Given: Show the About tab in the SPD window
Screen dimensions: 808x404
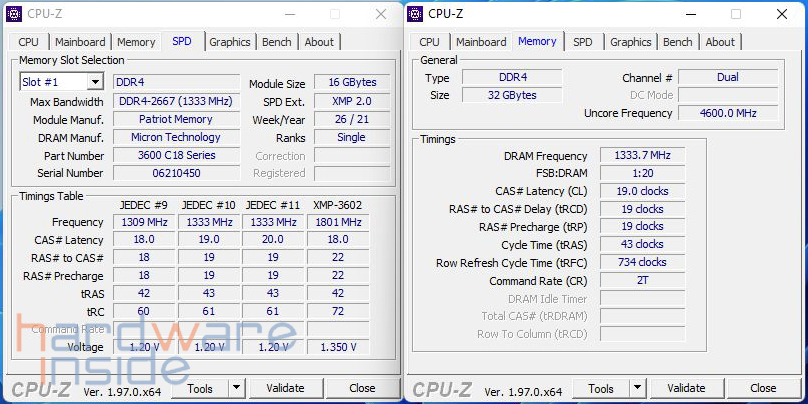Looking at the screenshot, I should click(x=319, y=42).
